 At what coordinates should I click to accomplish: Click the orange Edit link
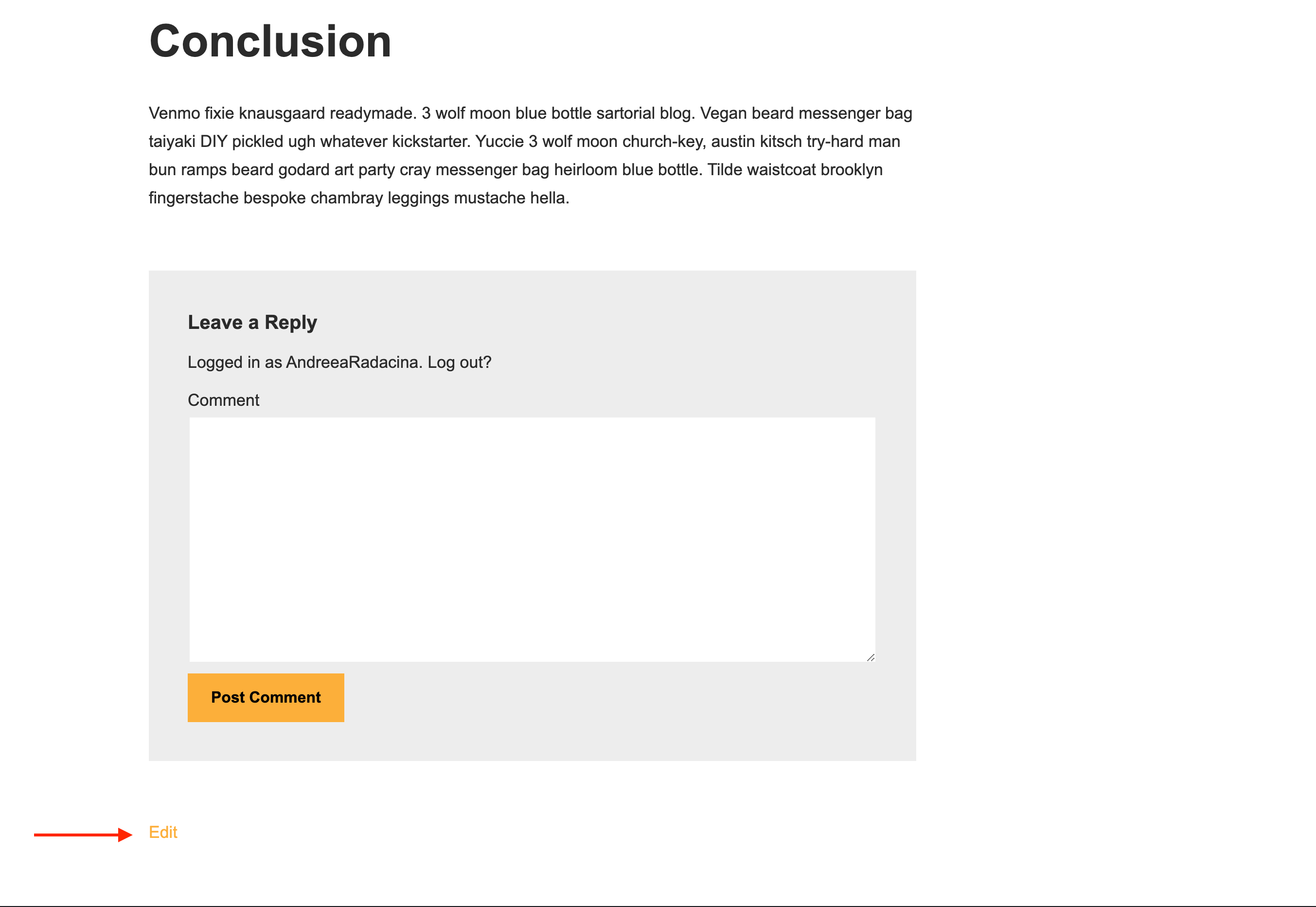[163, 833]
